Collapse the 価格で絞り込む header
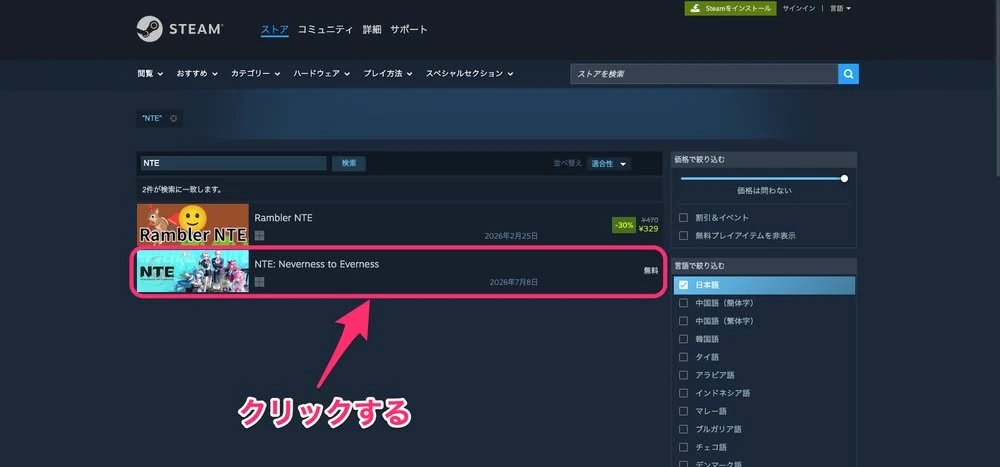 click(764, 159)
